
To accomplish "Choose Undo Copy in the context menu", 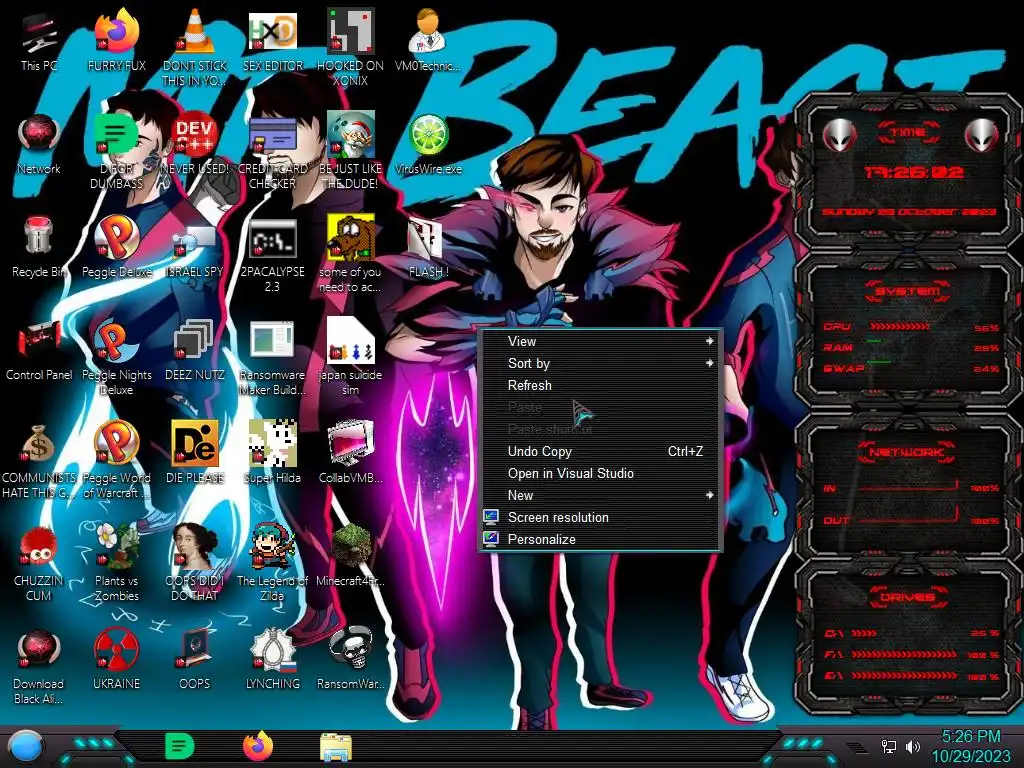I will pyautogui.click(x=600, y=451).
